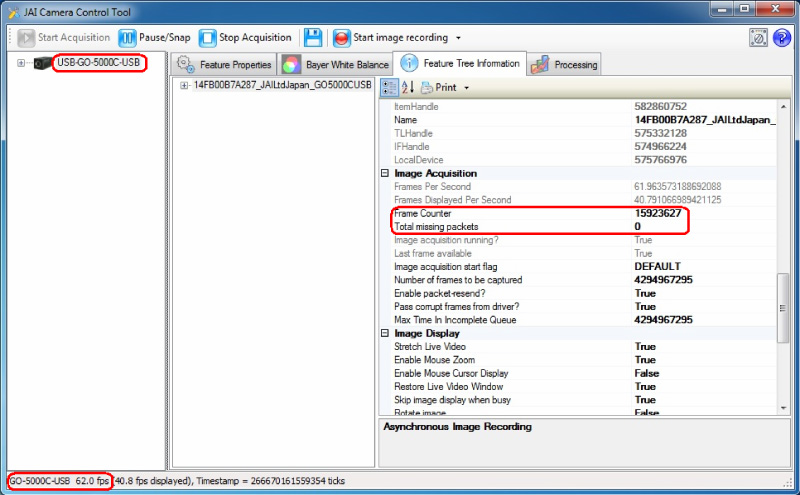This screenshot has height=495, width=800.
Task: Open the image recording dropdown arrow
Action: click(x=458, y=38)
